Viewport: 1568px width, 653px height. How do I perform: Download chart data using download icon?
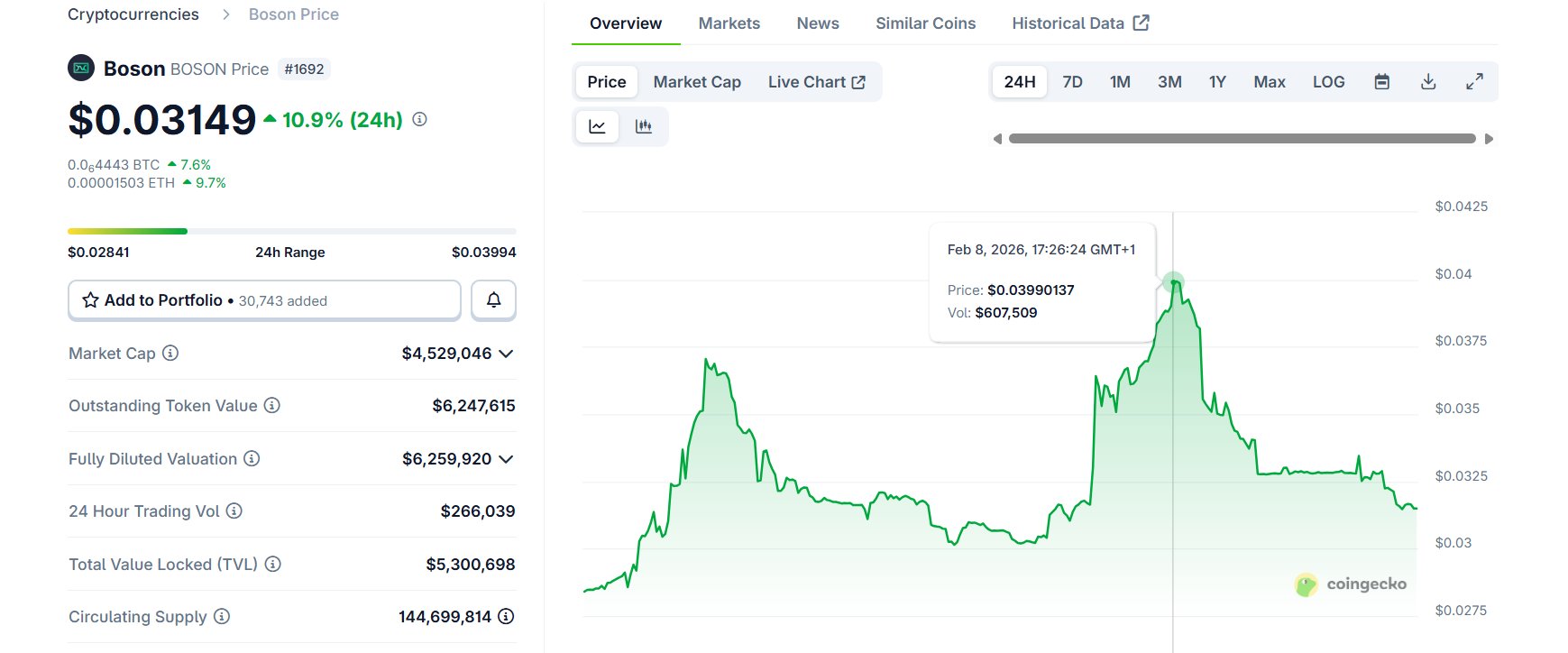(1428, 82)
